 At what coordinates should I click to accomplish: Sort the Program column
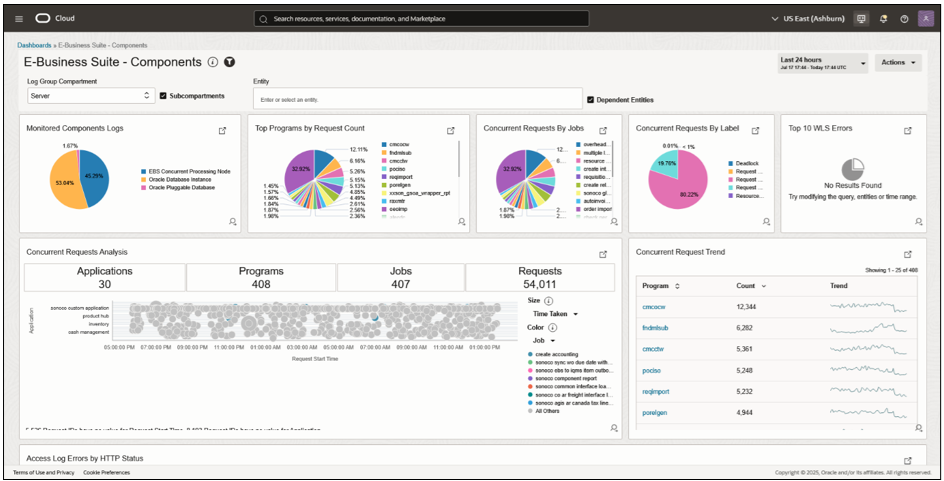point(678,286)
